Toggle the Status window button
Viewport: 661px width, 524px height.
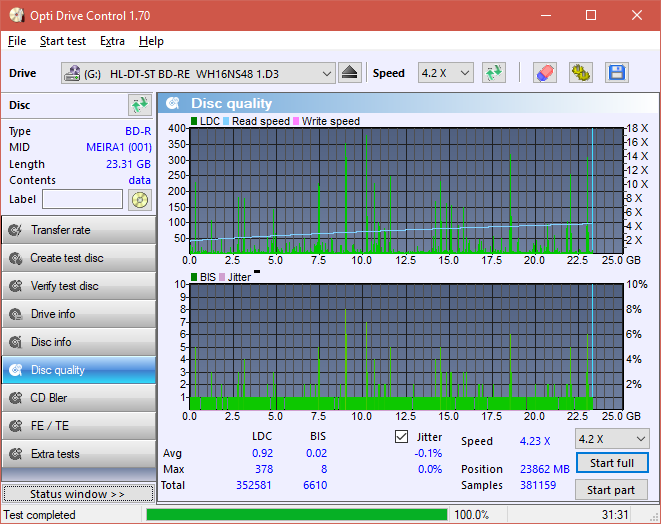(x=78, y=494)
